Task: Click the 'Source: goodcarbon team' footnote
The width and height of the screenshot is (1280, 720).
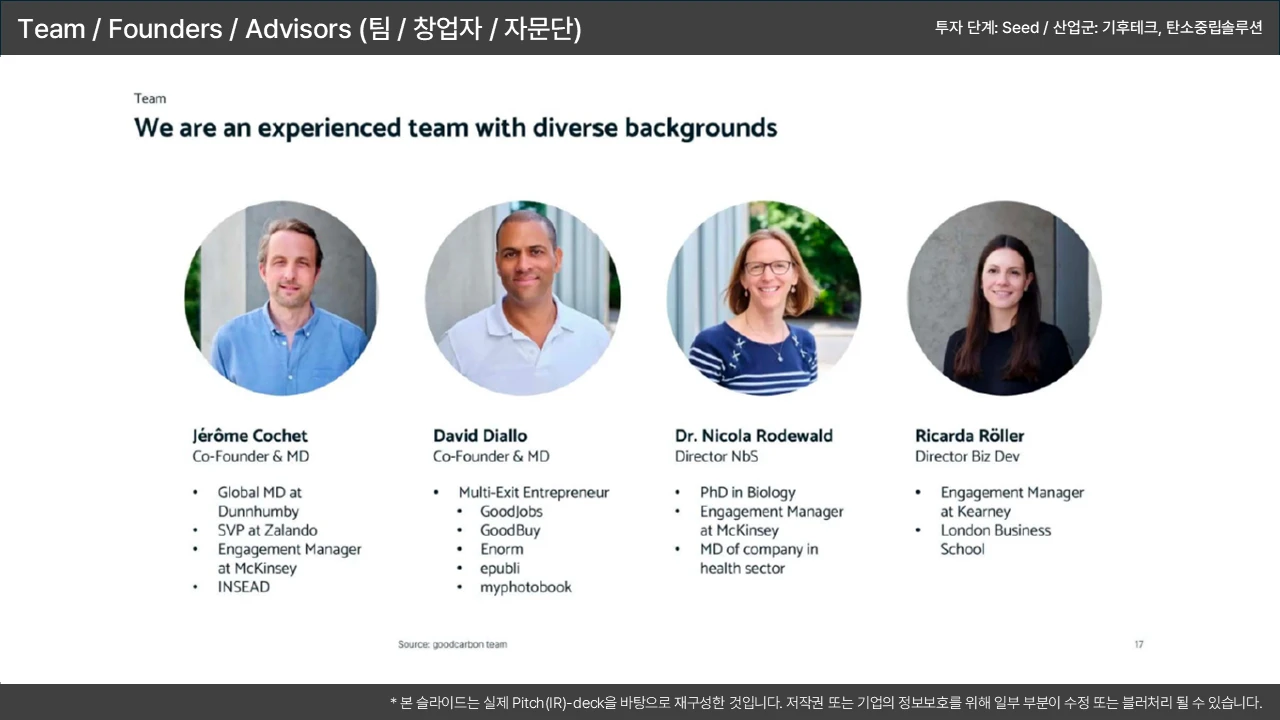Action: point(452,644)
